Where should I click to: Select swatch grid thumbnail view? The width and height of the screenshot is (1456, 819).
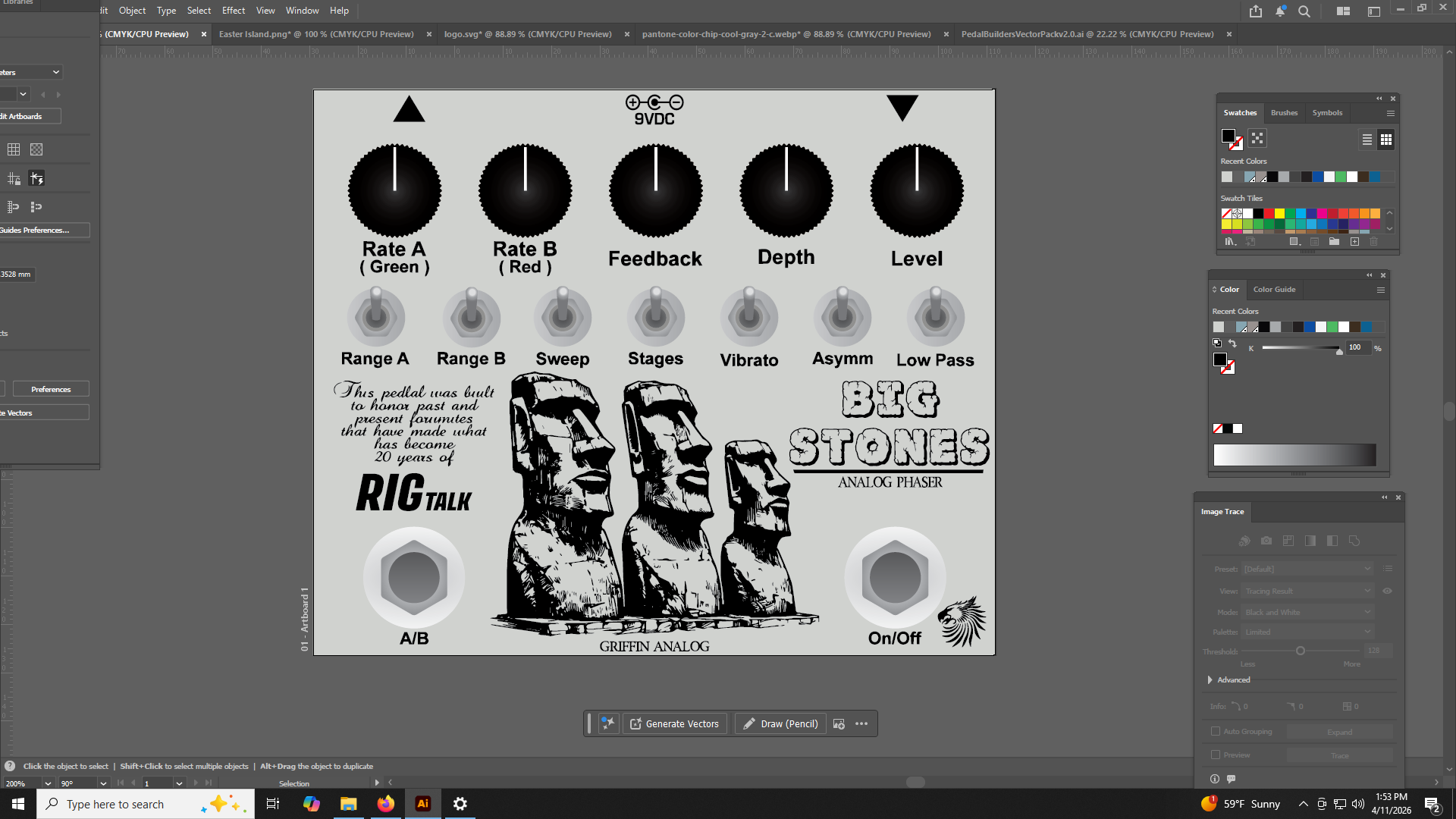pos(1385,140)
